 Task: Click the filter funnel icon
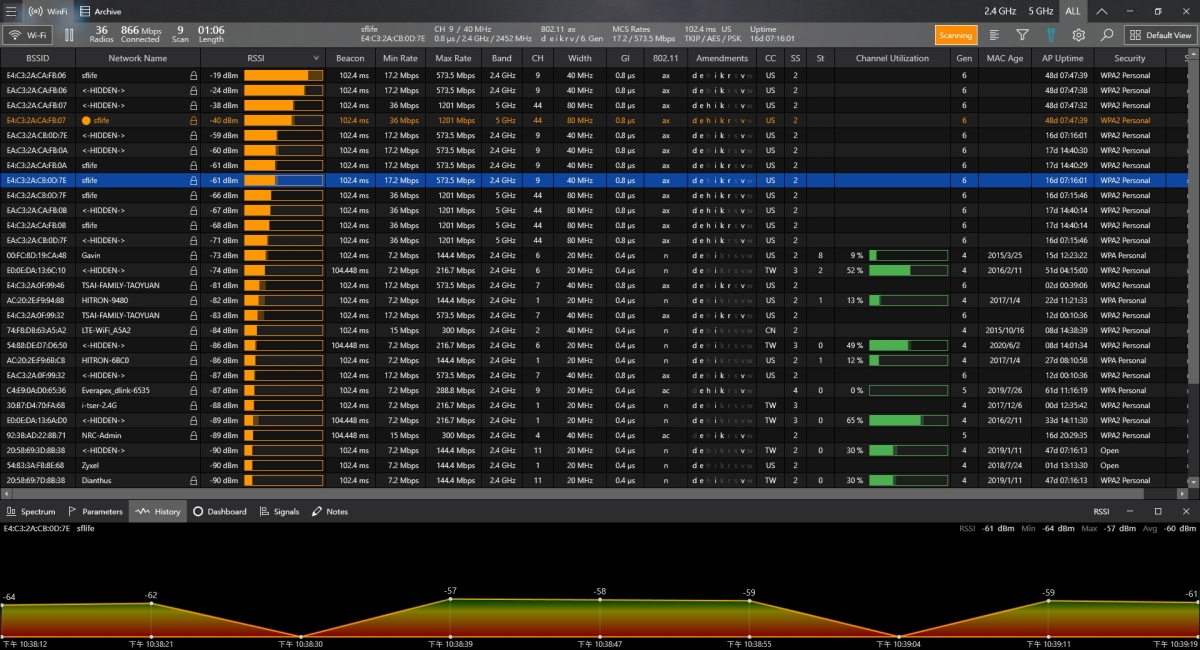pyautogui.click(x=1021, y=35)
